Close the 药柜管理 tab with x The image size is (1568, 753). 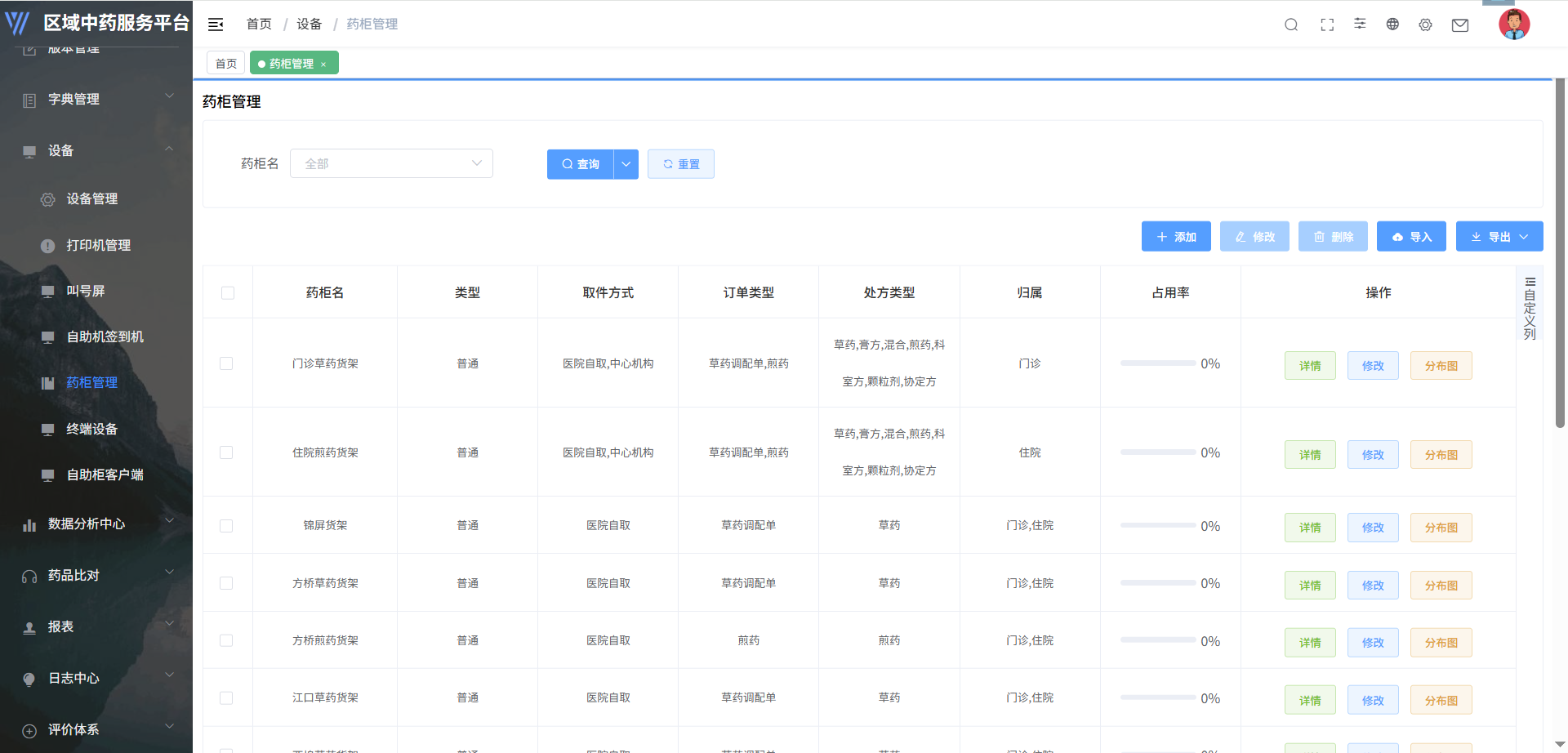(x=323, y=65)
